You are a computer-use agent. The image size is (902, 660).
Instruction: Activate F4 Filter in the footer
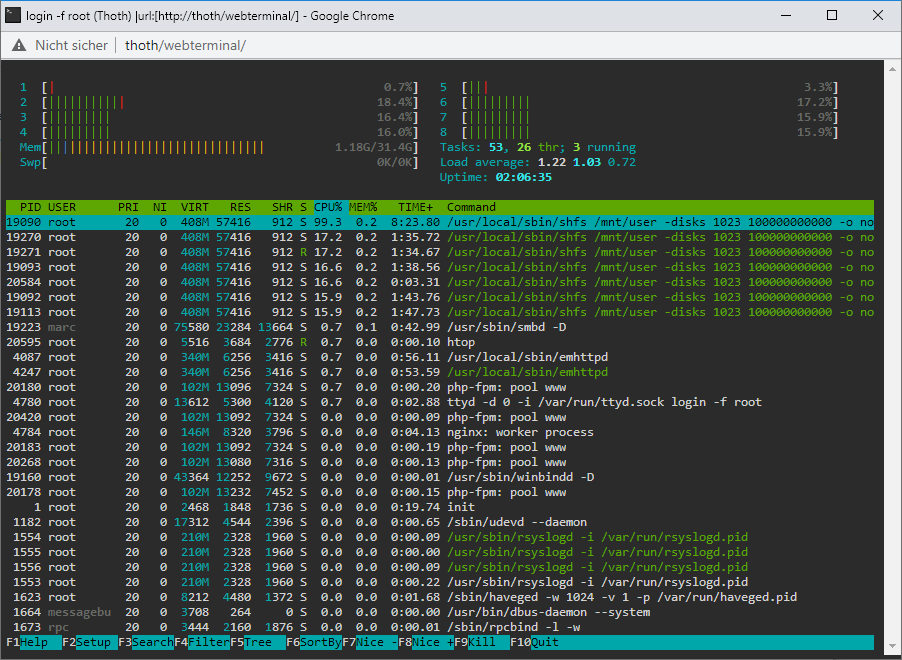(202, 642)
